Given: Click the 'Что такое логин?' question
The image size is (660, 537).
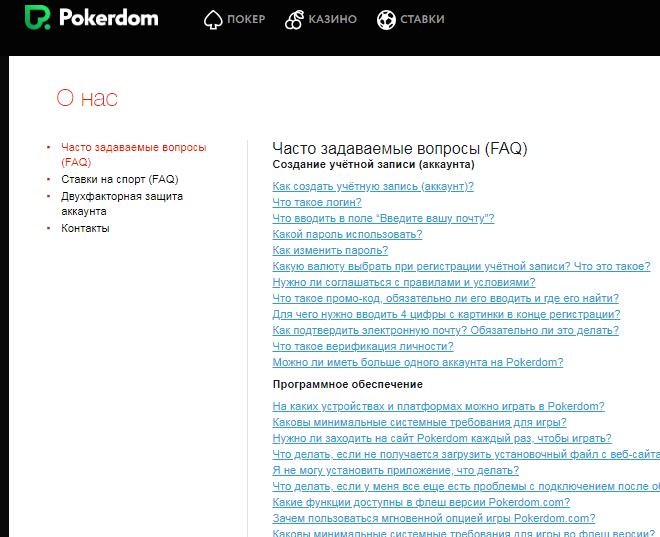Looking at the screenshot, I should coord(317,202).
